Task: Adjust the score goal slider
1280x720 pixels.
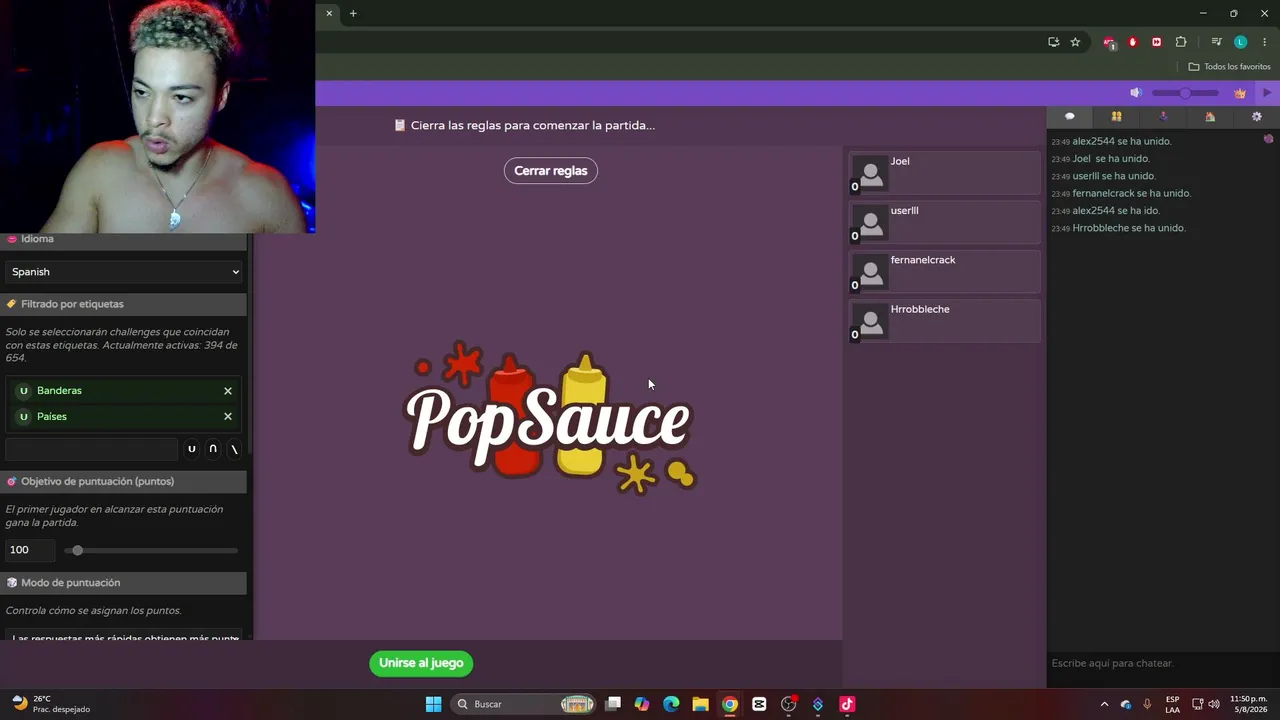Action: point(151,550)
